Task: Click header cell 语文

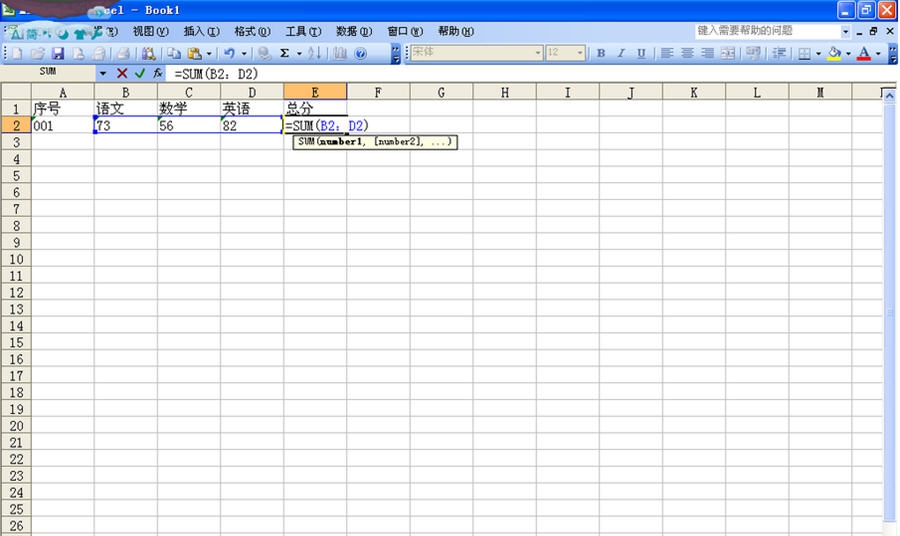Action: coord(126,108)
